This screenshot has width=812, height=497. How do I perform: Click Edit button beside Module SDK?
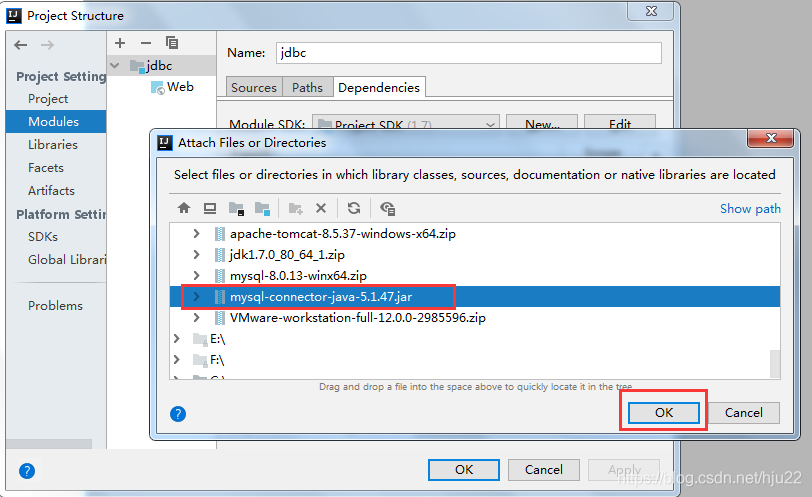point(620,123)
